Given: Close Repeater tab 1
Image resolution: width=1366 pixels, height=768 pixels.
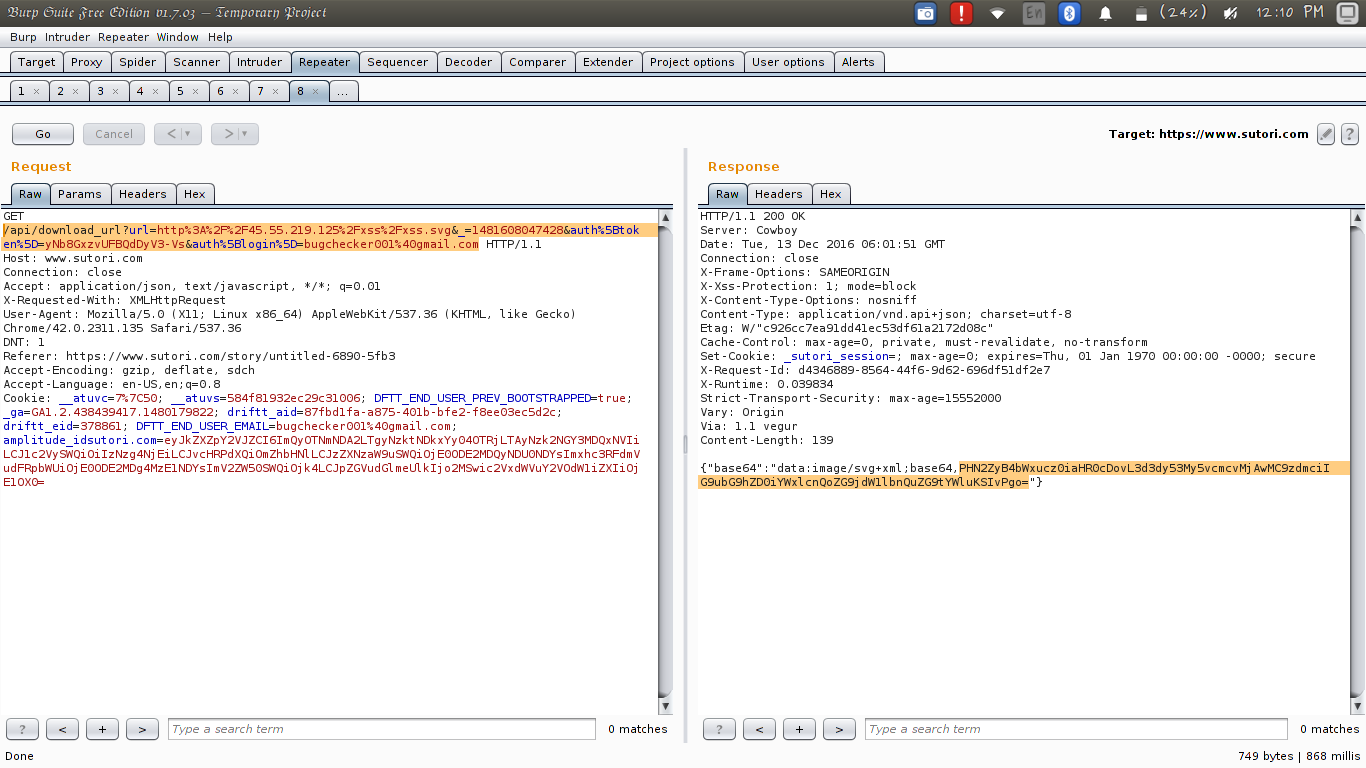Looking at the screenshot, I should [37, 91].
